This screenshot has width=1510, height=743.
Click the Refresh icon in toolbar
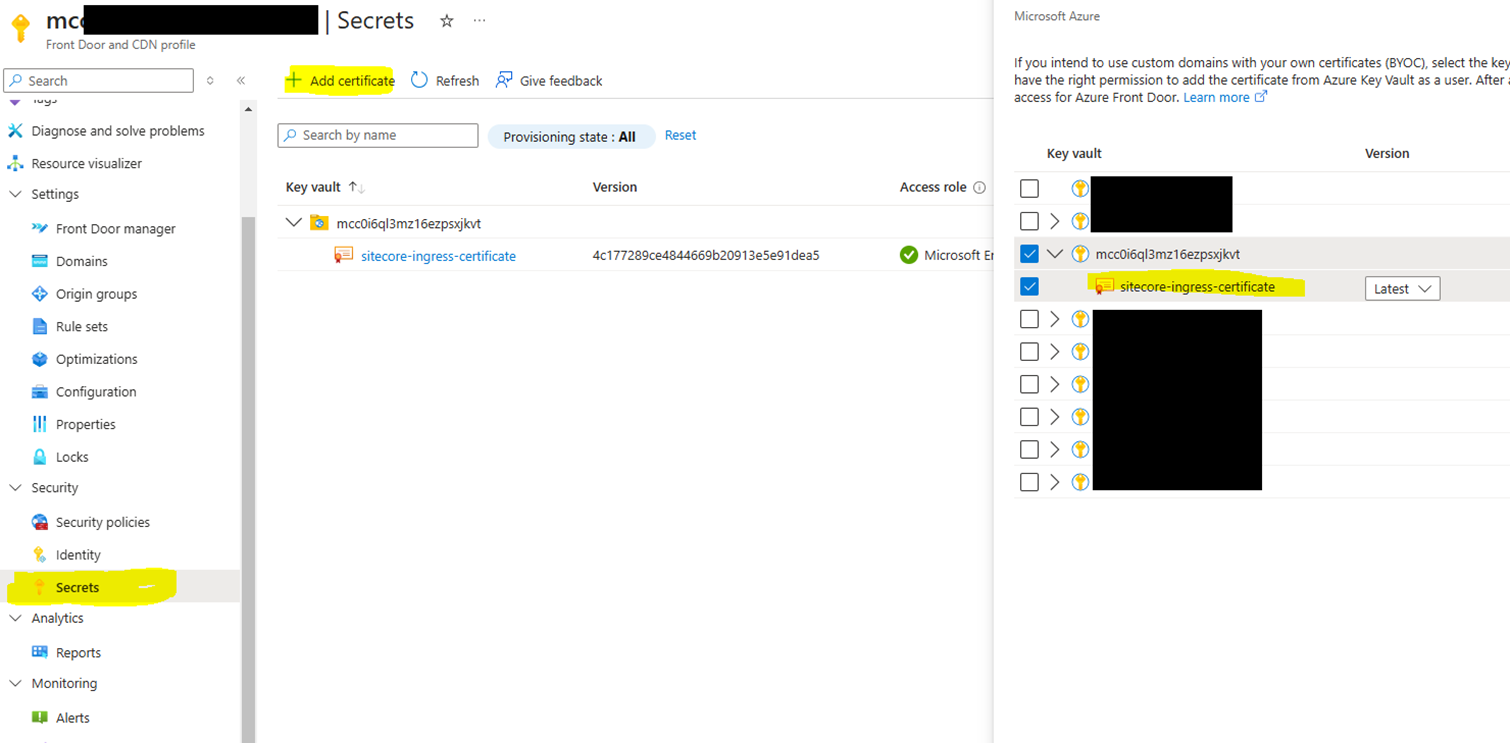(419, 80)
